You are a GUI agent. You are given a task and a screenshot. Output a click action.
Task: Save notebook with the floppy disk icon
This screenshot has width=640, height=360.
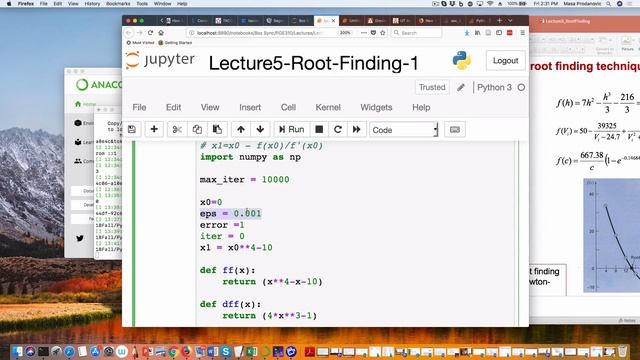coord(132,129)
